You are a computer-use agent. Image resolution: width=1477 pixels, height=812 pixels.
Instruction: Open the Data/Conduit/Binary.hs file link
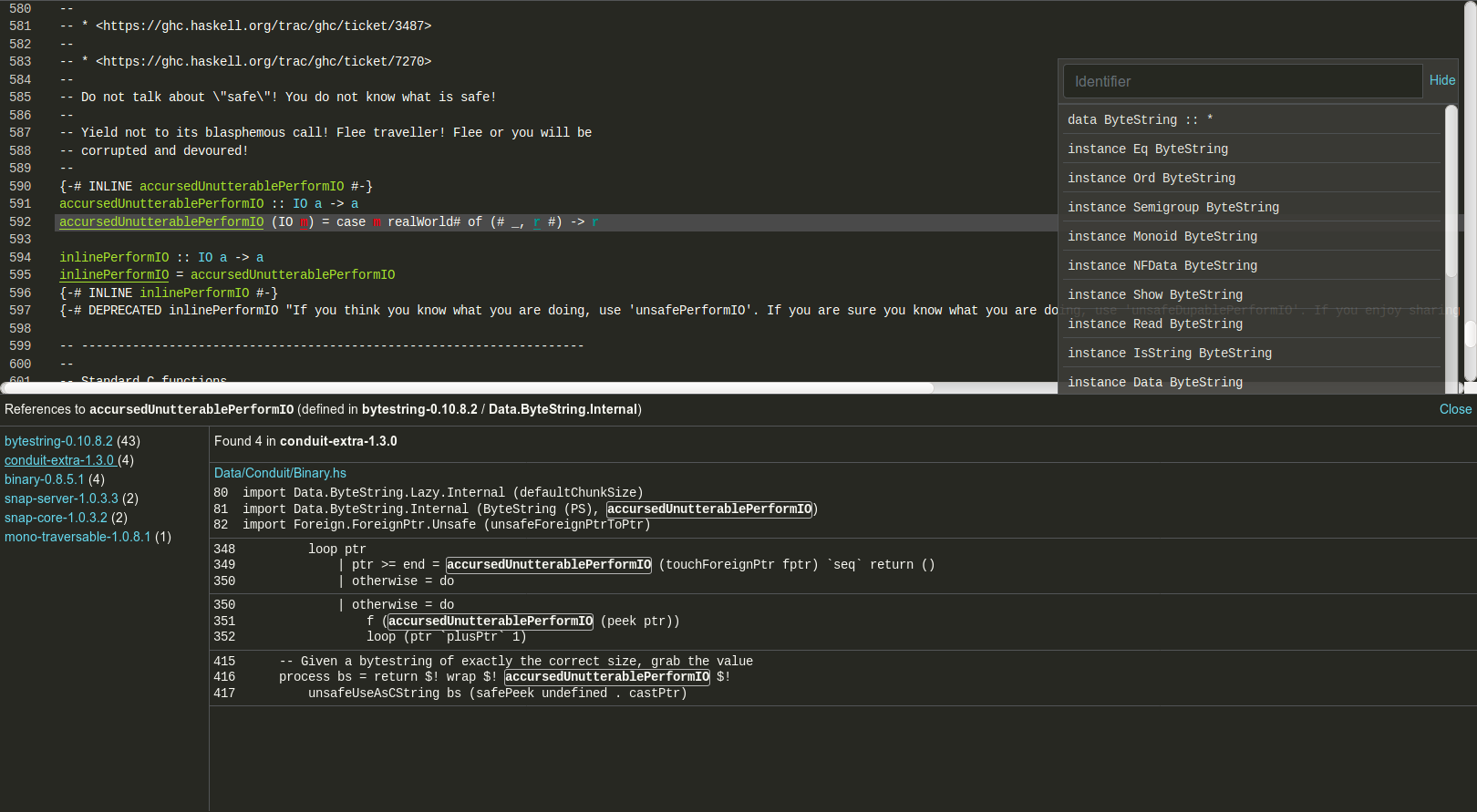[x=280, y=473]
